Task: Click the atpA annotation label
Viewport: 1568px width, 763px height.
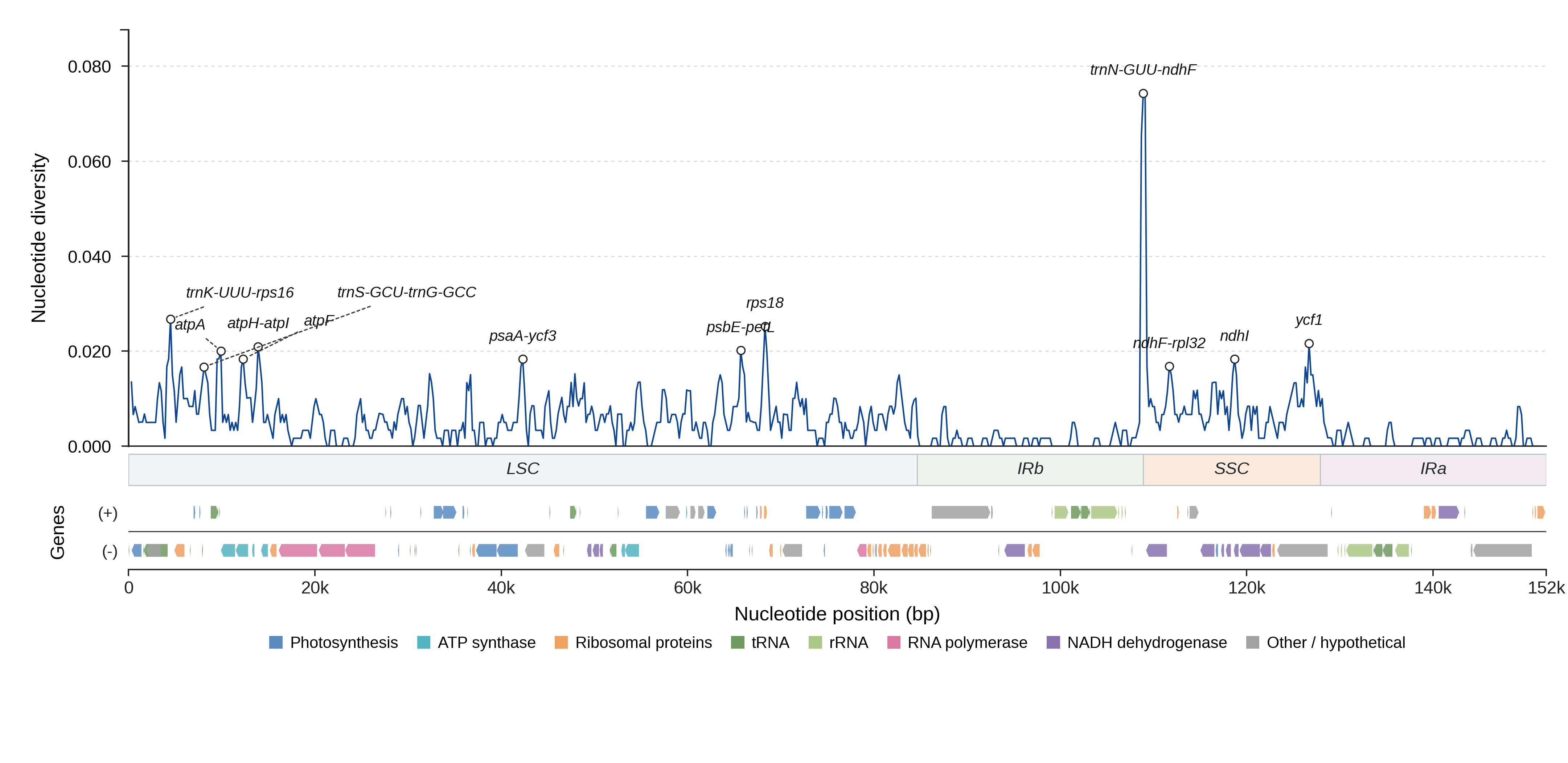Action: (190, 325)
